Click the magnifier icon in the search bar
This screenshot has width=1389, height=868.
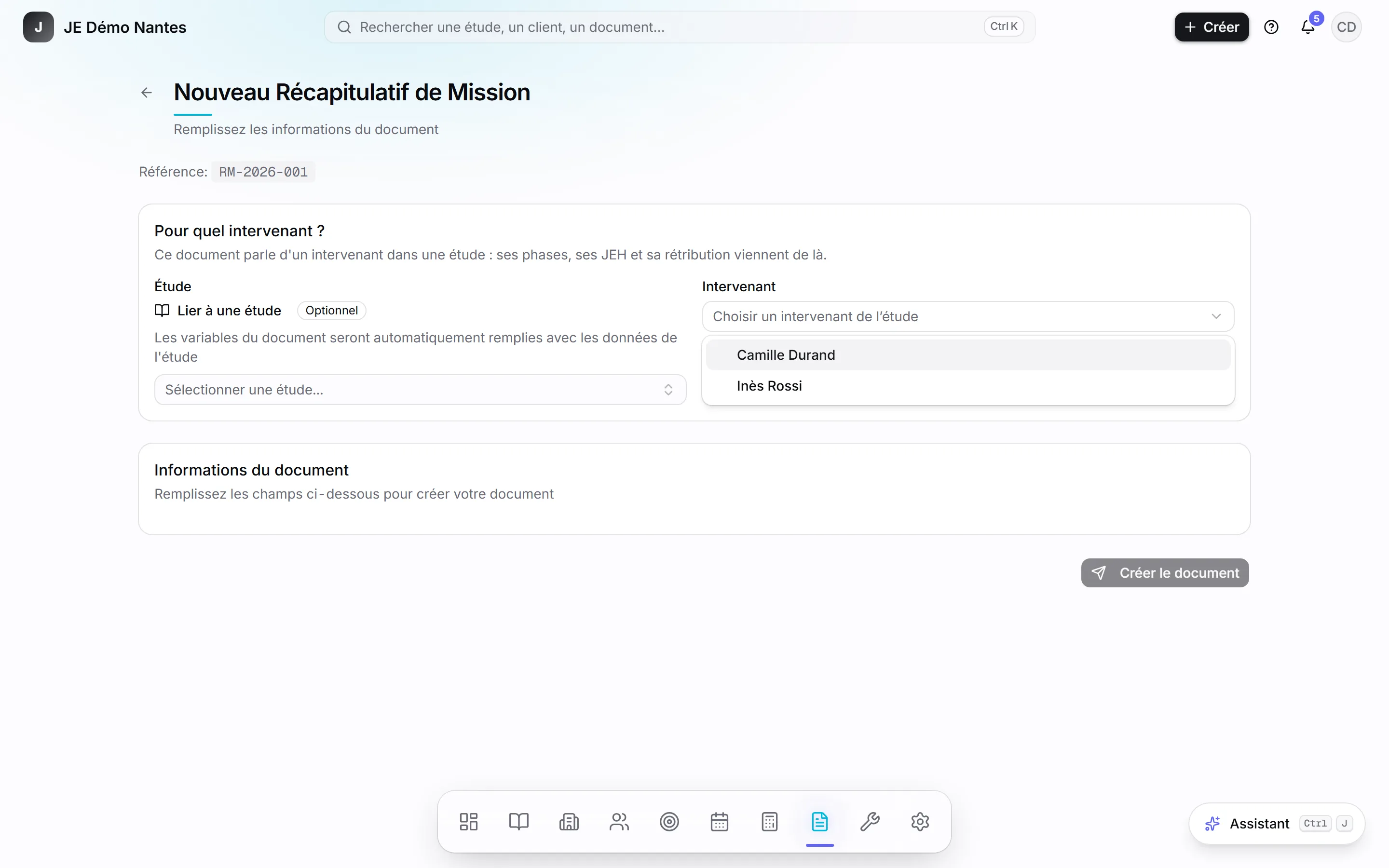pyautogui.click(x=344, y=27)
